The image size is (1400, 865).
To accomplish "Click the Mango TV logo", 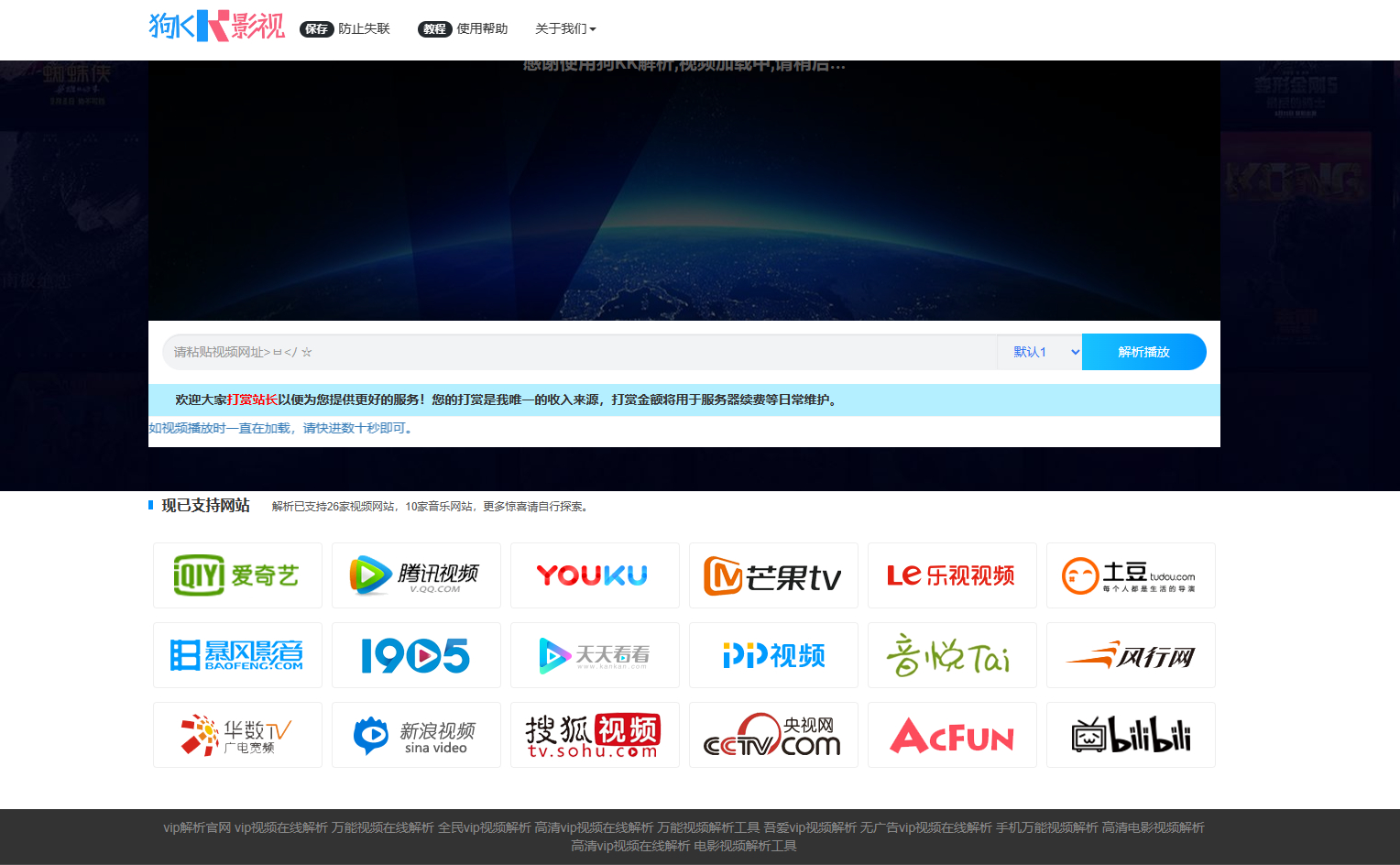I will [773, 575].
